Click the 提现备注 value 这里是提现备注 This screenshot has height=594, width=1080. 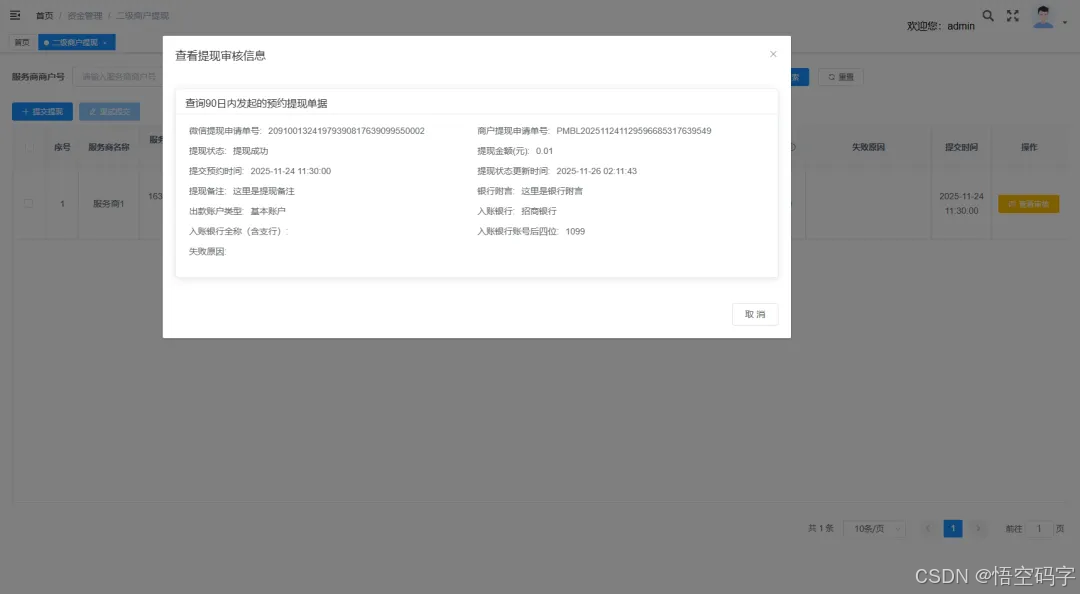(x=263, y=191)
